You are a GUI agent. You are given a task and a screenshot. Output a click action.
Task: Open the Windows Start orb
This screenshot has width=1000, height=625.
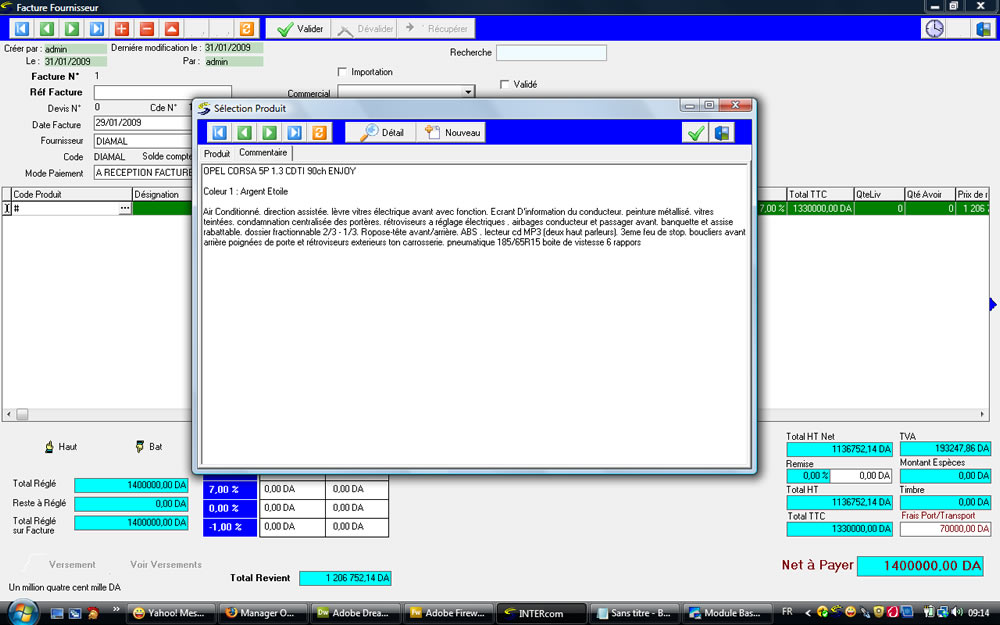[24, 612]
